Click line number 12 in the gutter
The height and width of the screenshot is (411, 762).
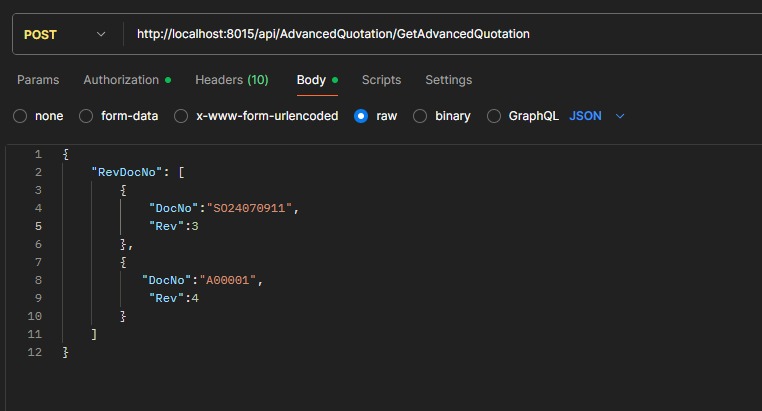point(37,352)
